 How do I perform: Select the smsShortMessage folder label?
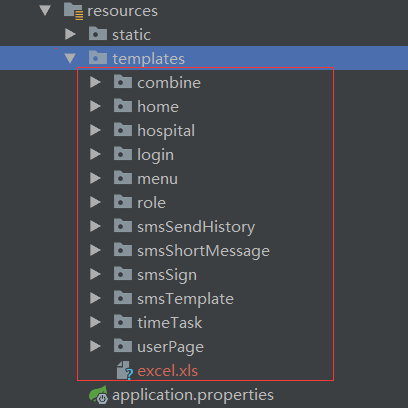coord(204,251)
